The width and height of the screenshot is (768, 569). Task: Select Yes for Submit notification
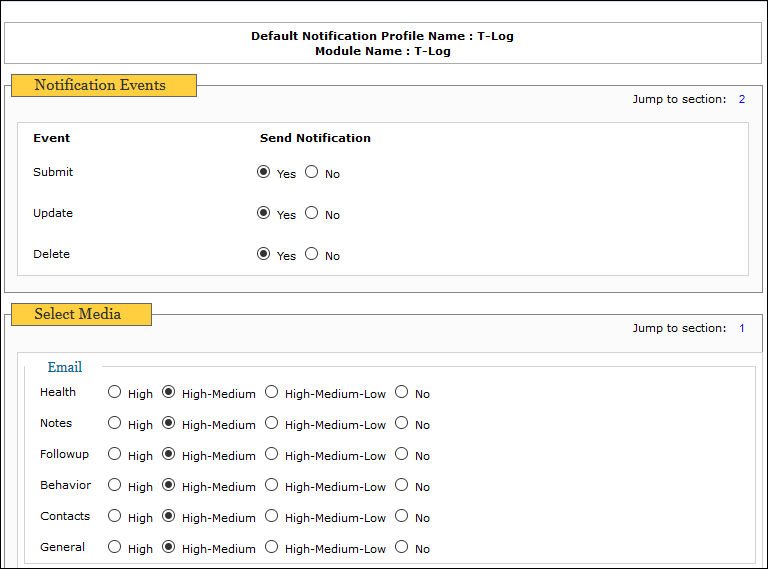[264, 172]
